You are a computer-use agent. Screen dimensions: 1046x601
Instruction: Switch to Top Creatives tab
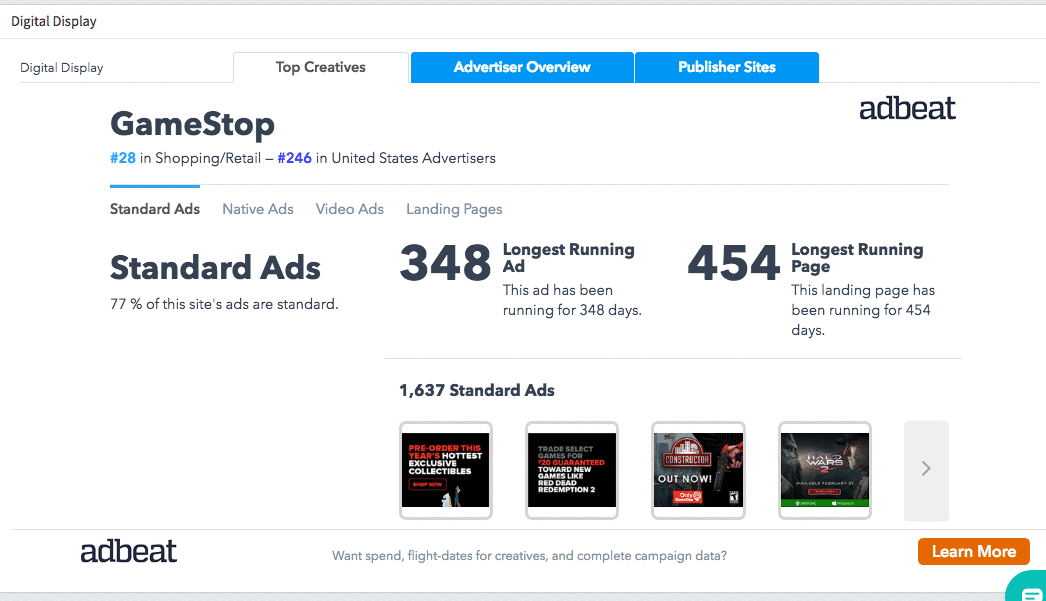(x=321, y=67)
